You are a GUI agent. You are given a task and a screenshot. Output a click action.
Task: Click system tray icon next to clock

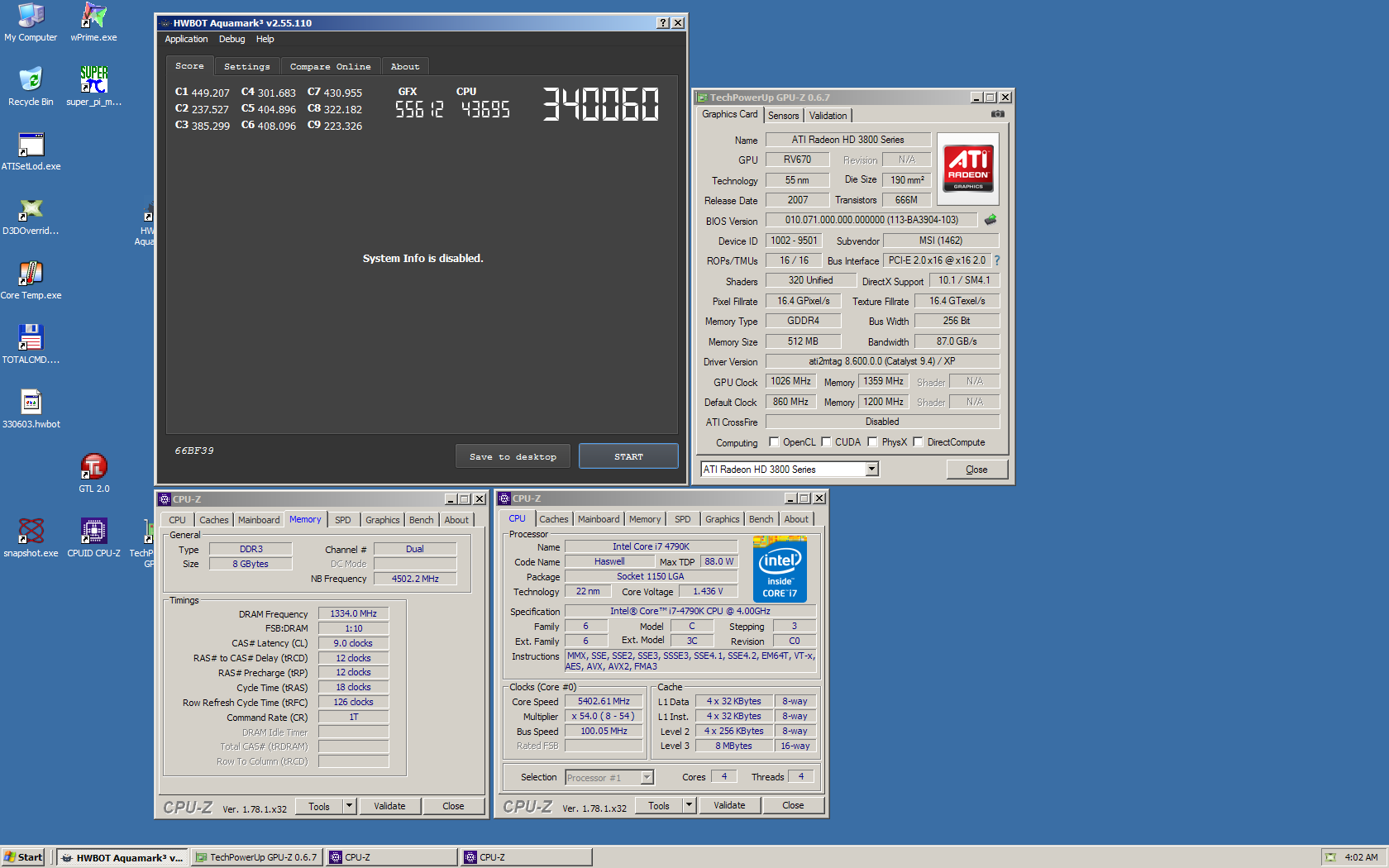[1329, 857]
